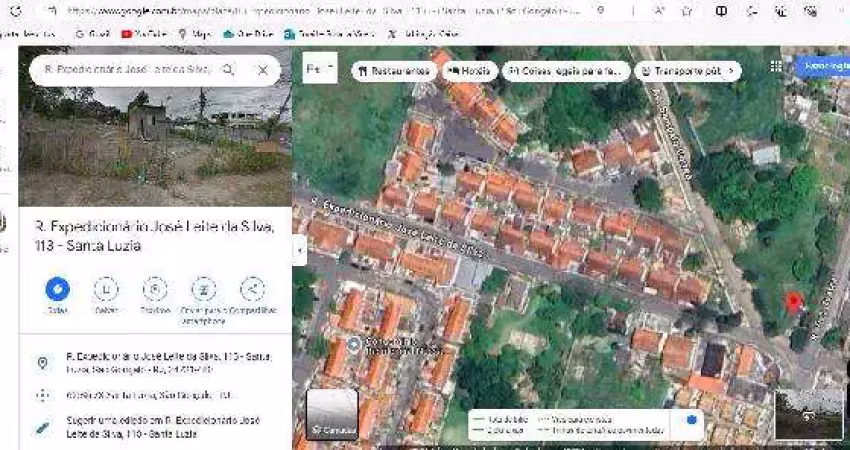Open the Google apps grid icon
This screenshot has width=850, height=450.
pyautogui.click(x=776, y=67)
